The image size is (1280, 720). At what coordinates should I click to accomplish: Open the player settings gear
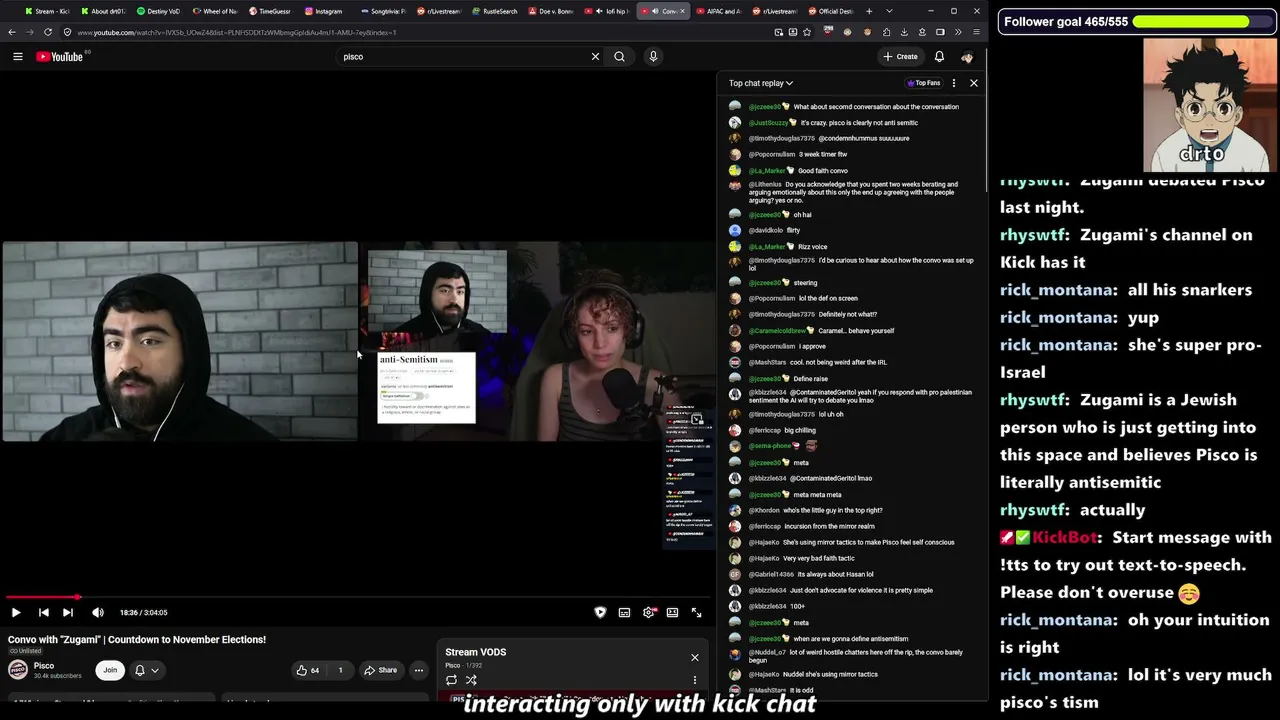coord(648,612)
